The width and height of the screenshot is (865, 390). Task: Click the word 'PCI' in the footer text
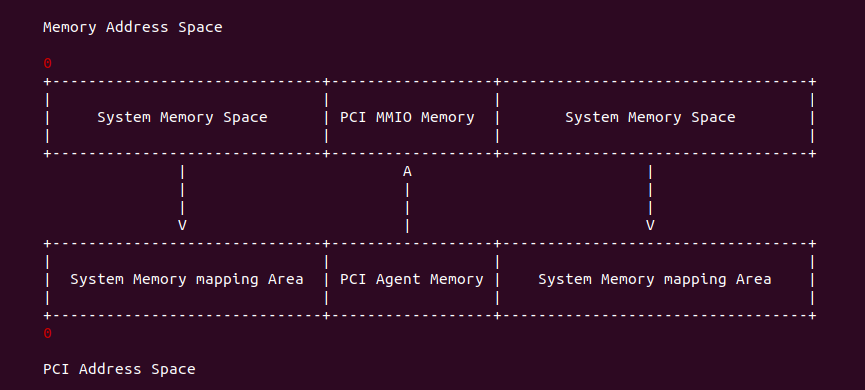56,369
